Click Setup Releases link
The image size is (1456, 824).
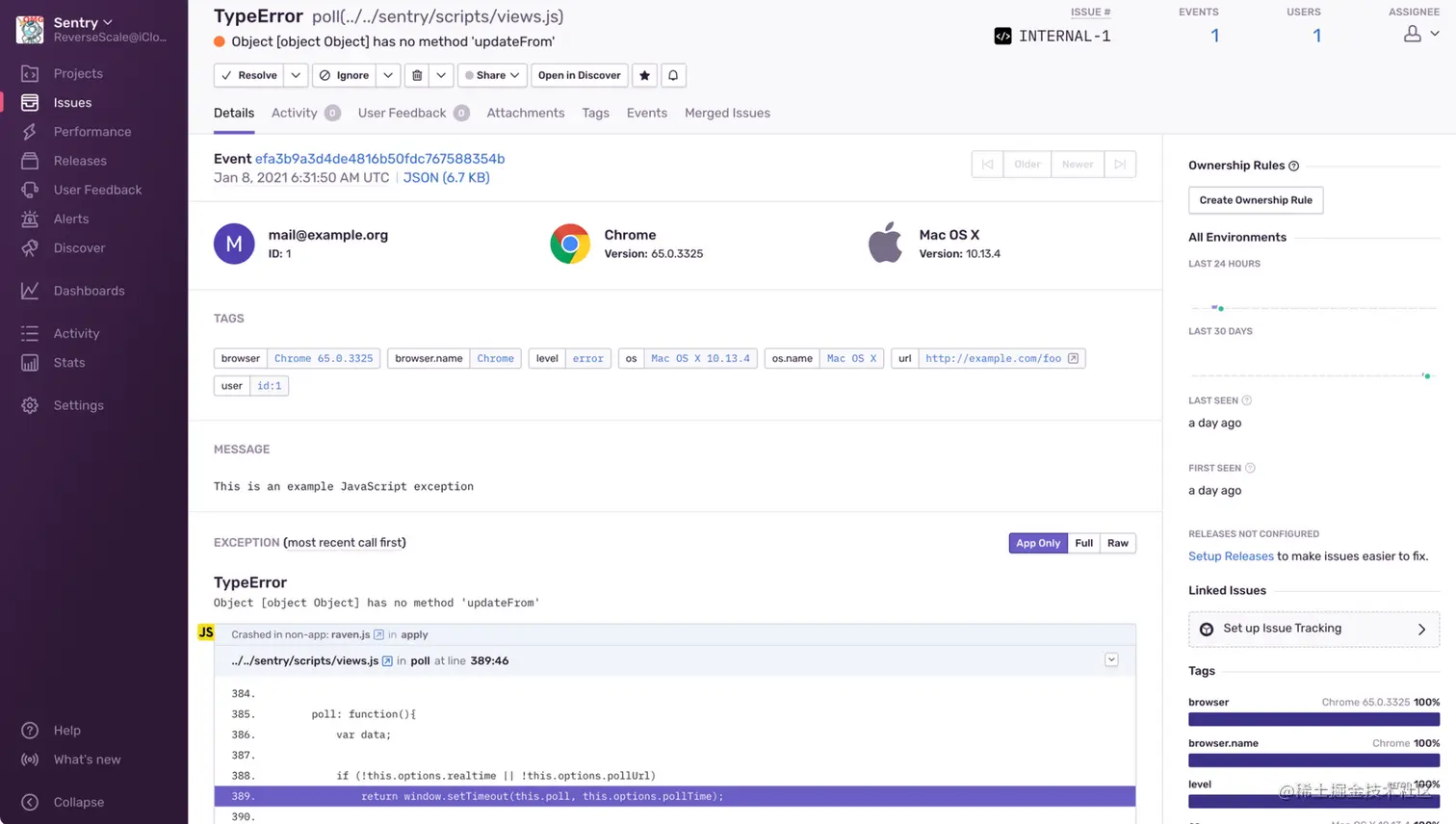point(1231,556)
